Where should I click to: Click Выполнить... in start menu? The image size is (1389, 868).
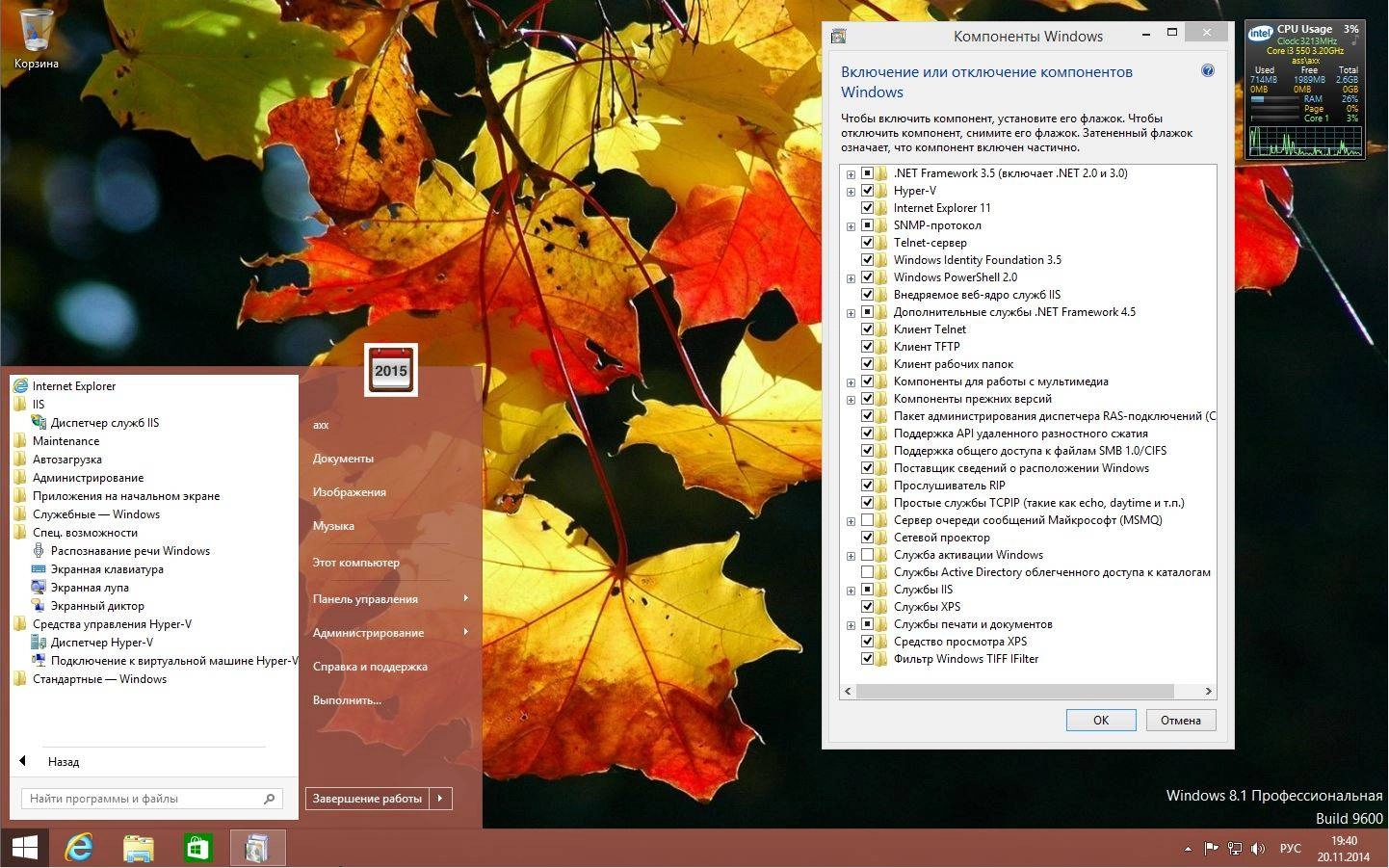pyautogui.click(x=347, y=700)
